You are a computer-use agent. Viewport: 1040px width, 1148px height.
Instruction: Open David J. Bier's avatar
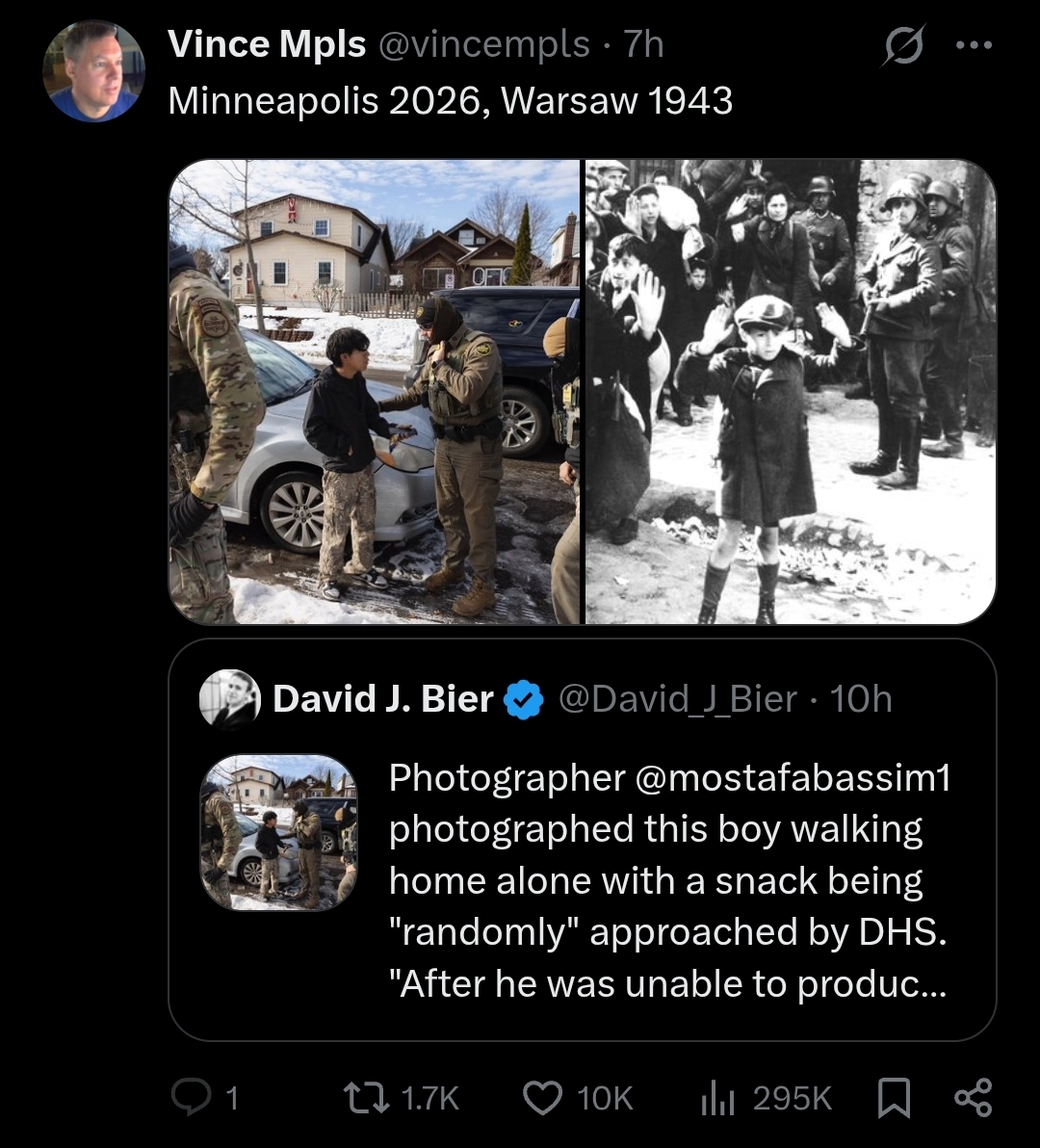pyautogui.click(x=230, y=699)
